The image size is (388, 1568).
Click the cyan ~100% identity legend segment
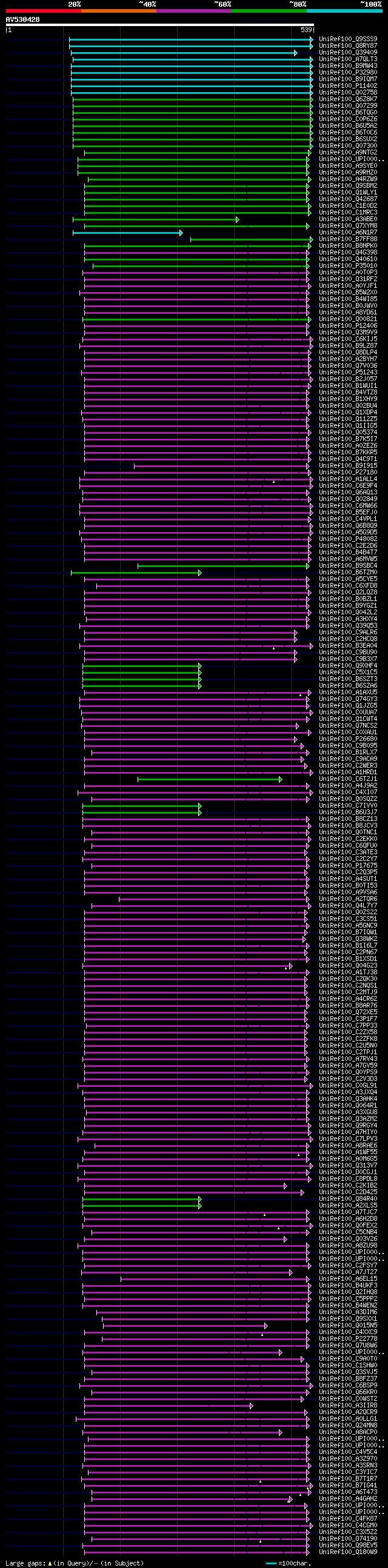(344, 11)
